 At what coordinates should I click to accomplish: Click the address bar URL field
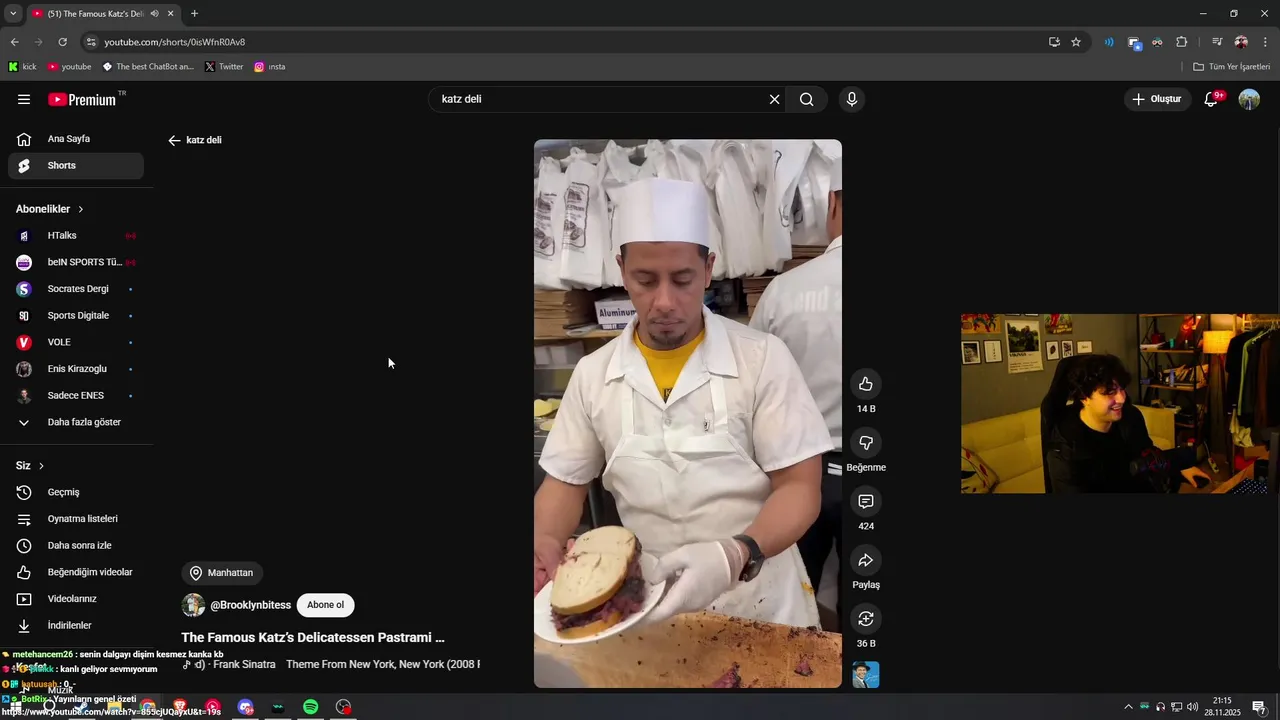point(570,42)
